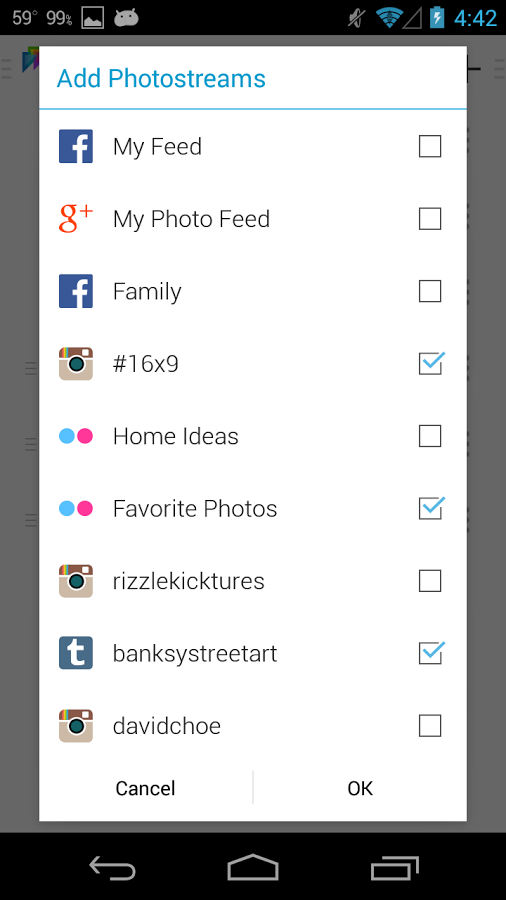Tap the Facebook icon beside My Feed

coord(76,146)
